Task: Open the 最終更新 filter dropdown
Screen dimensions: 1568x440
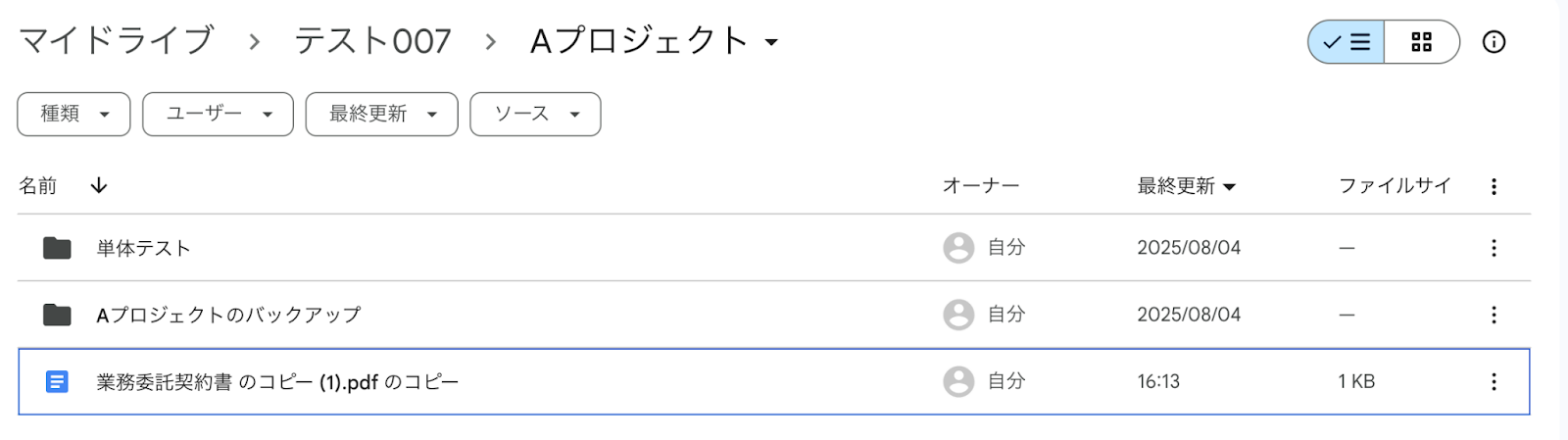Action: pos(381,114)
